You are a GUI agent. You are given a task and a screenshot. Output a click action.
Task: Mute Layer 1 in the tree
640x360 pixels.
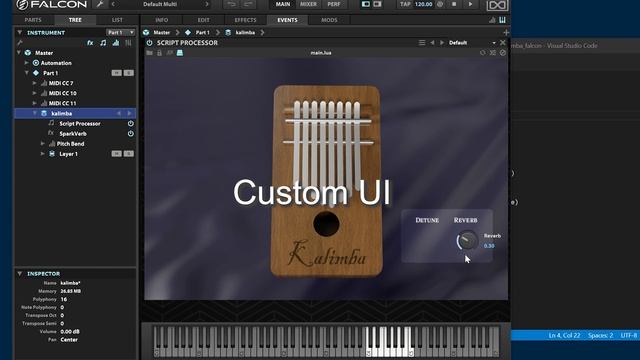[117, 154]
